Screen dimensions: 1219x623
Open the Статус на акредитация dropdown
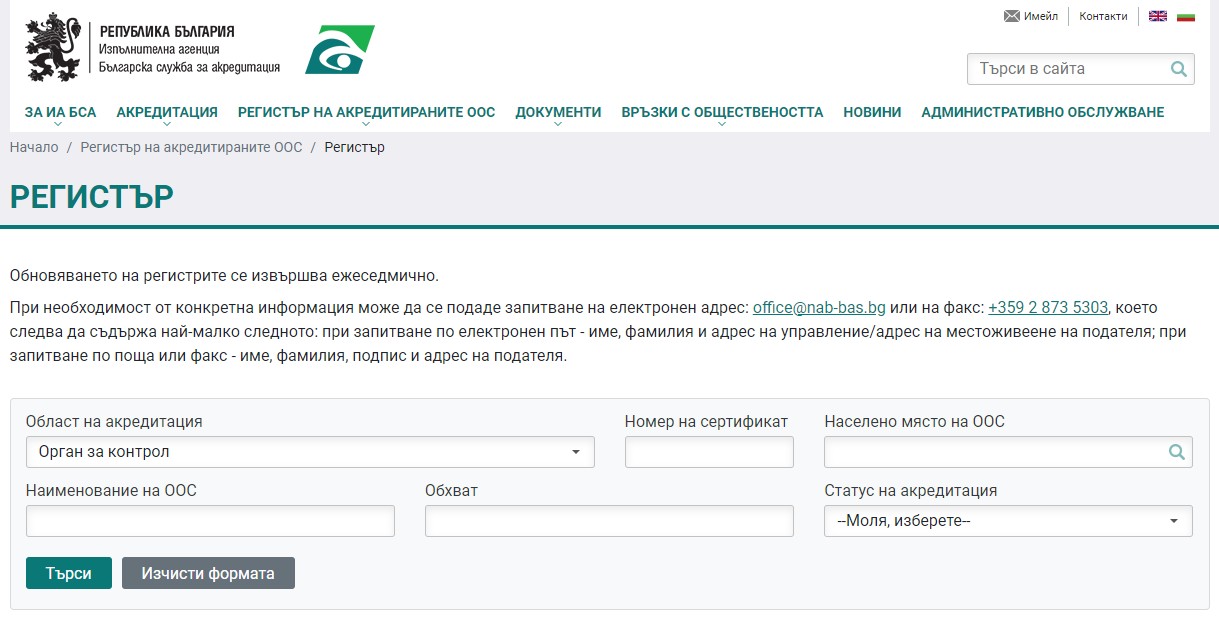[1008, 521]
